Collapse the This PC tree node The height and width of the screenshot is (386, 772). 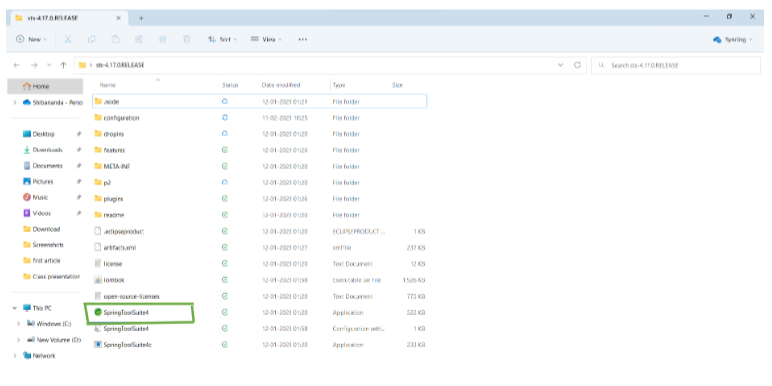pos(15,308)
